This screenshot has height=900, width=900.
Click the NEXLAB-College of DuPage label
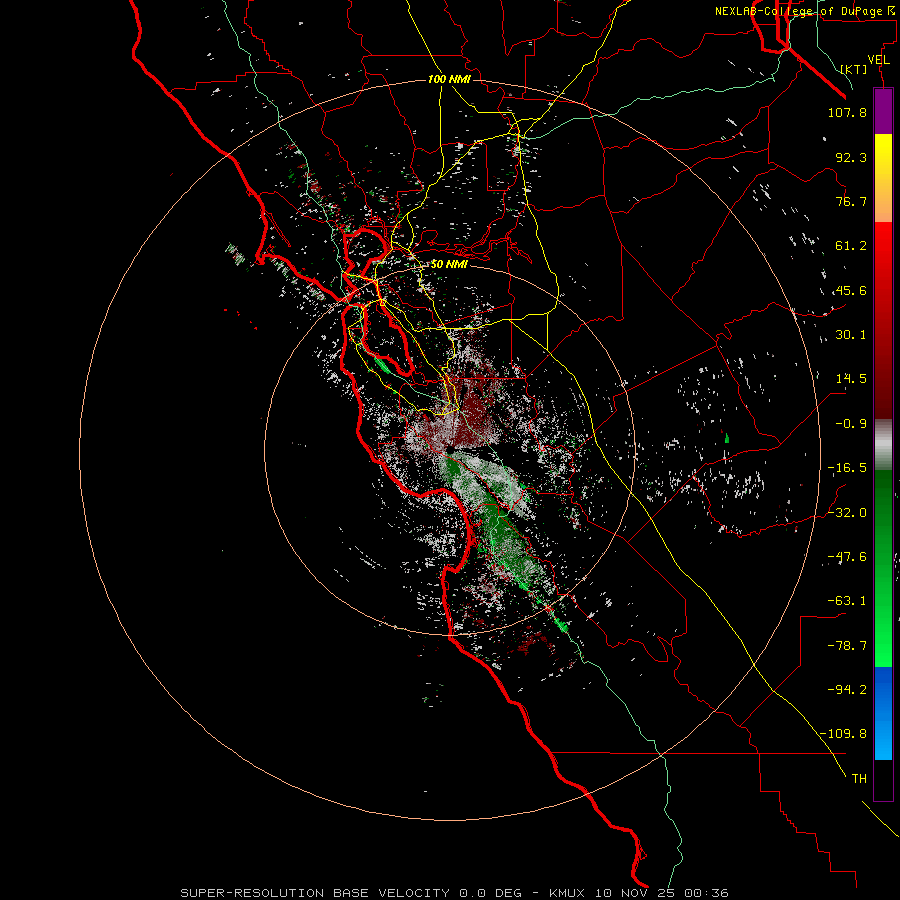point(804,11)
